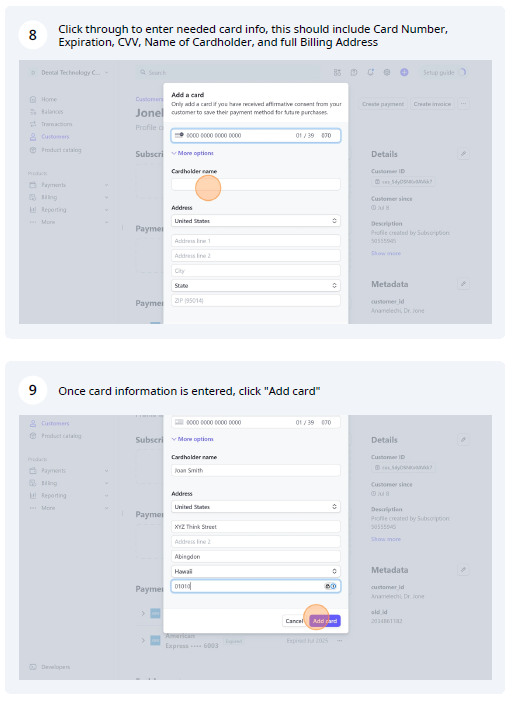This screenshot has height=704, width=512.
Task: Expand More options in Add a card
Action: click(x=193, y=153)
